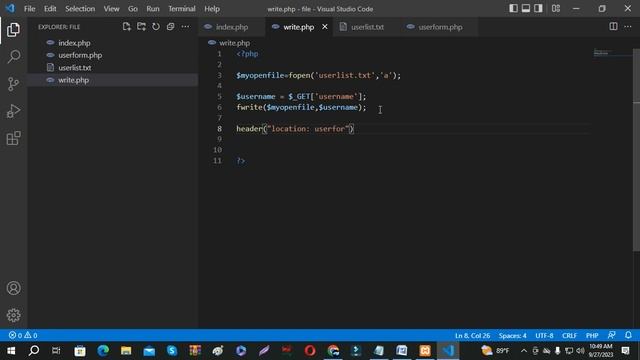
Task: Toggle the bottom panel layout
Action: (x=526, y=8)
